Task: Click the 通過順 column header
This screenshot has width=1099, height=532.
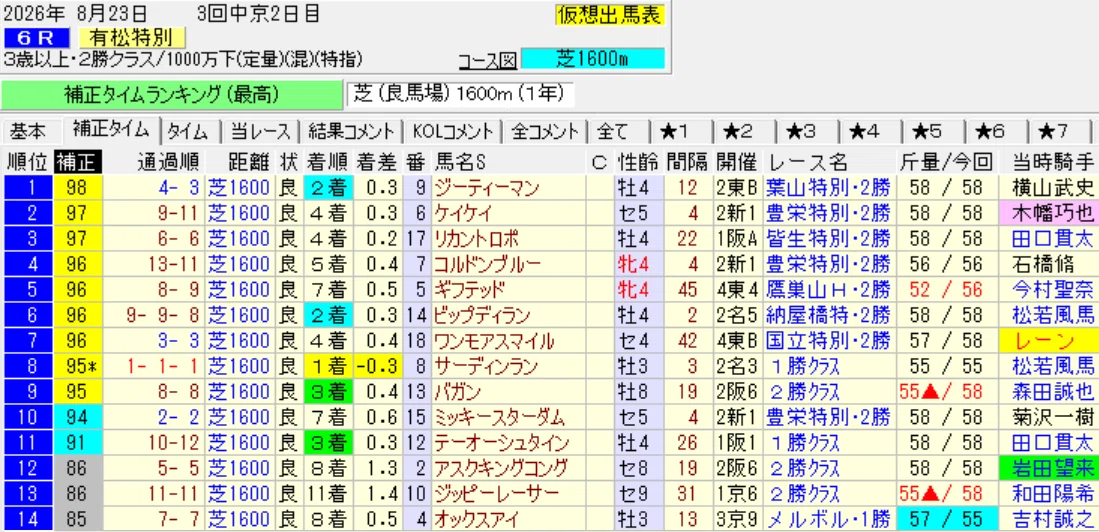Action: 153,162
